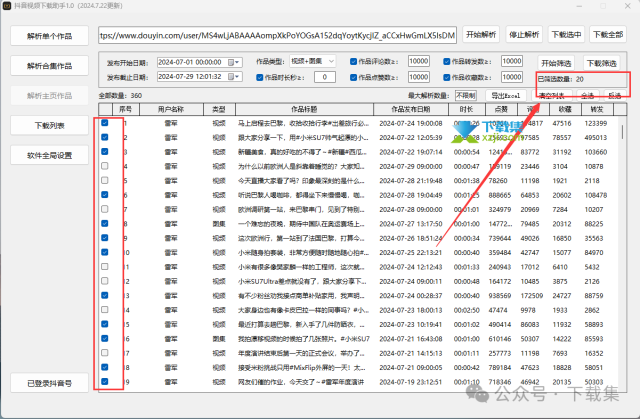This screenshot has width=640, height=419.
Task: Click 下载筛选 button
Action: pos(601,63)
